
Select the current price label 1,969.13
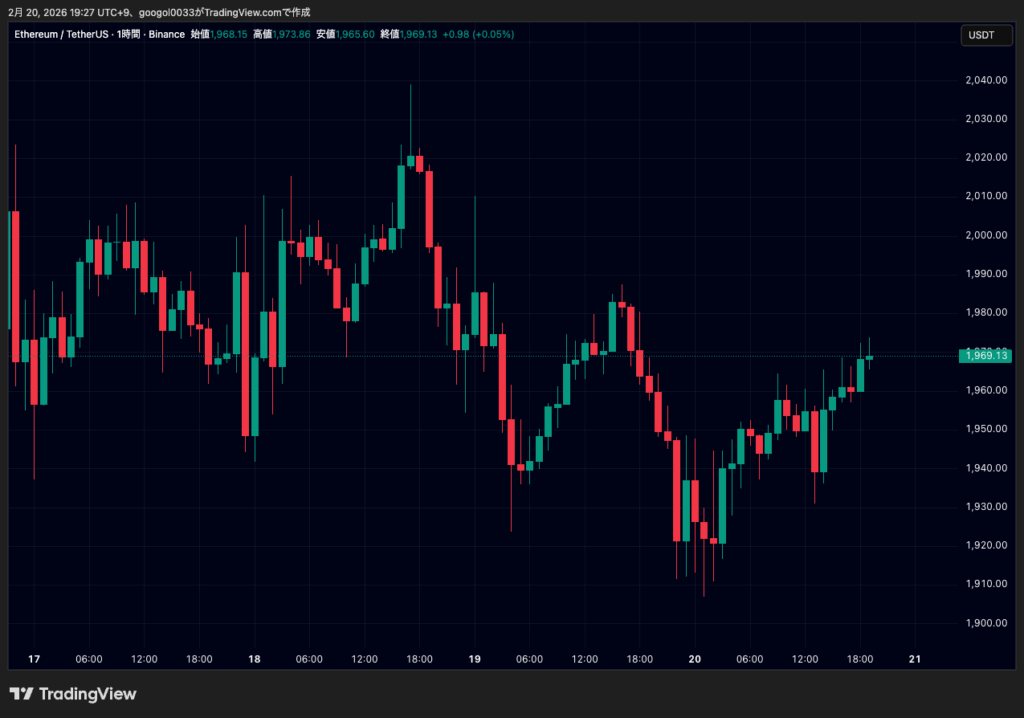986,355
